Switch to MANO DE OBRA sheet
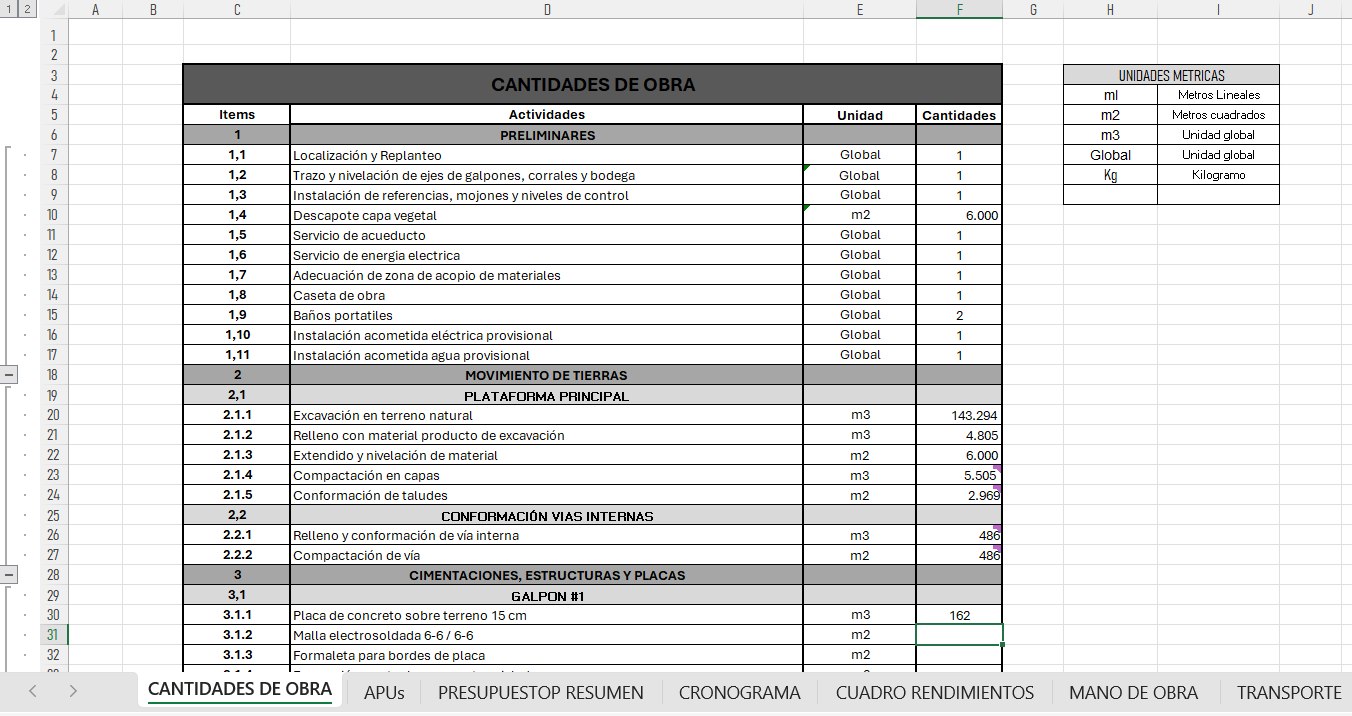Image resolution: width=1352 pixels, height=716 pixels. click(1133, 692)
